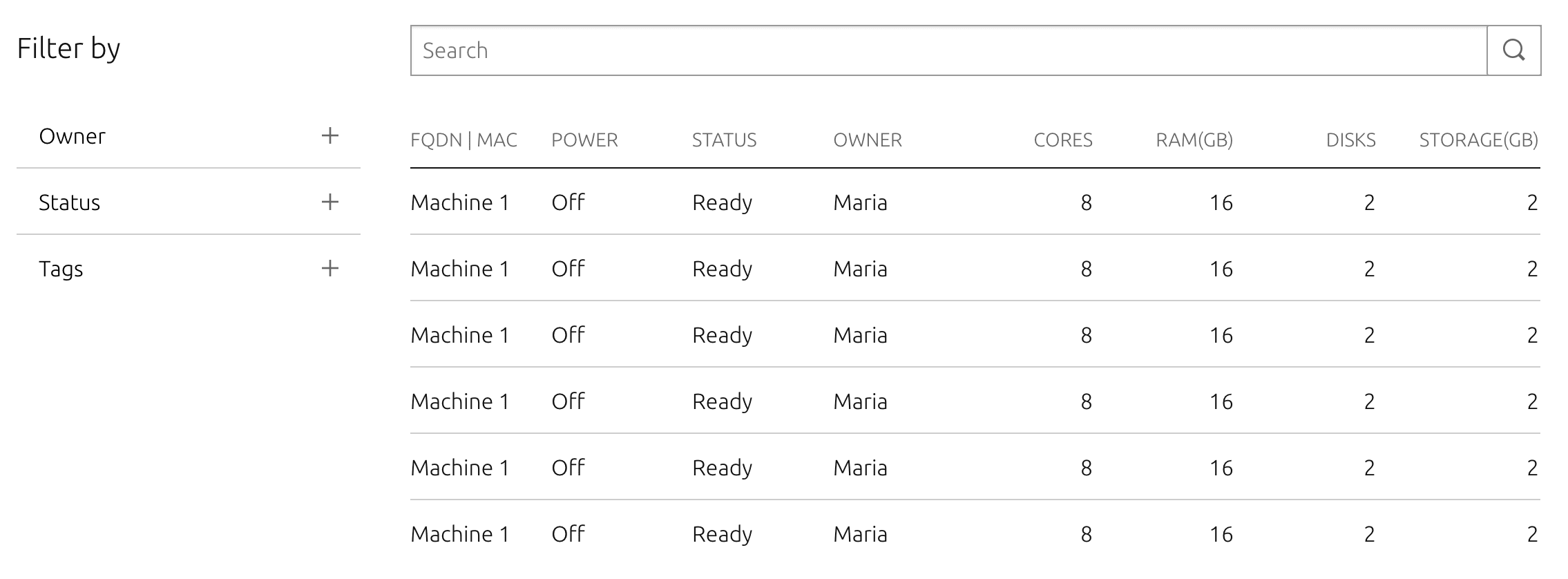
Task: Sort by STATUS column header
Action: click(x=725, y=140)
